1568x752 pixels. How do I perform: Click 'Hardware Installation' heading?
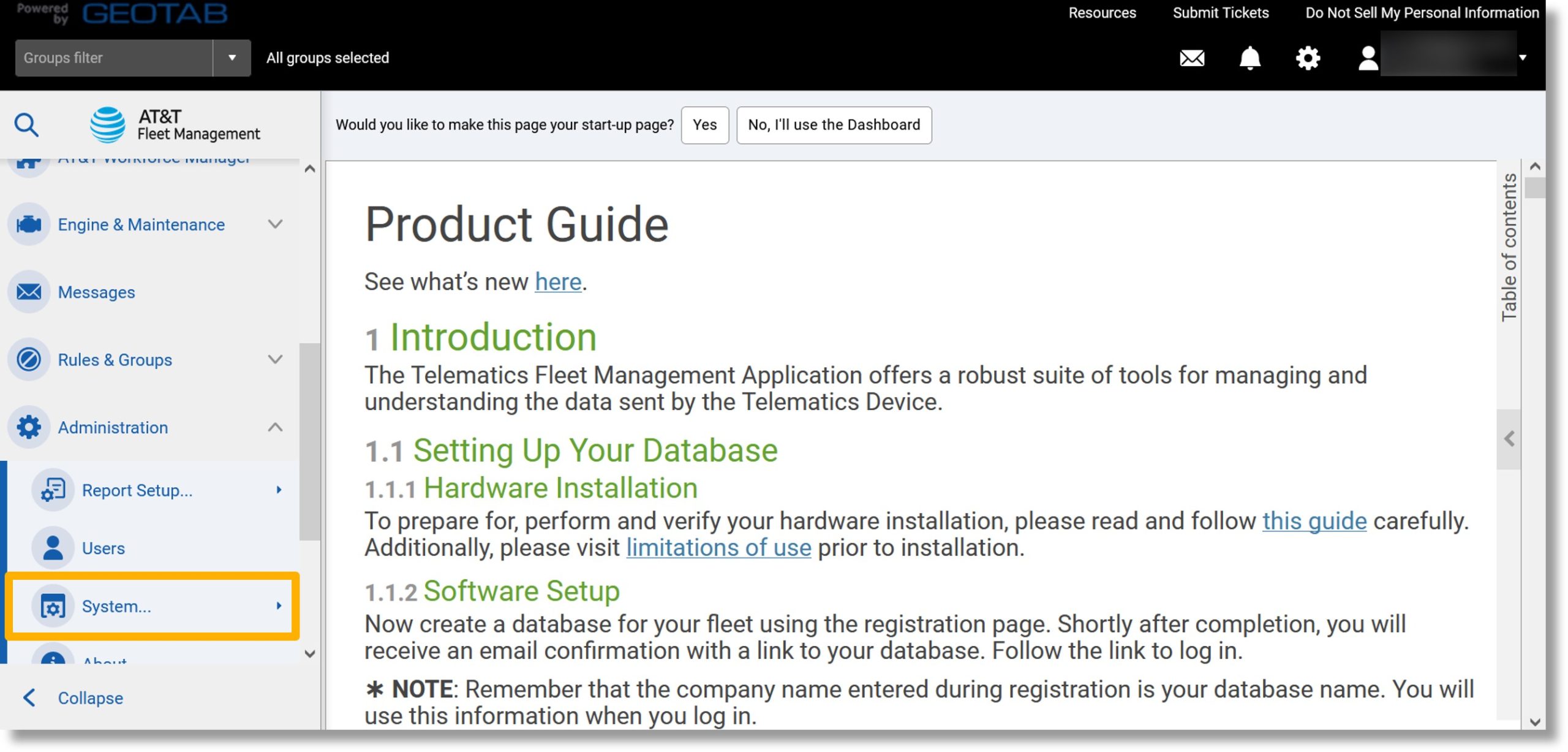point(560,488)
